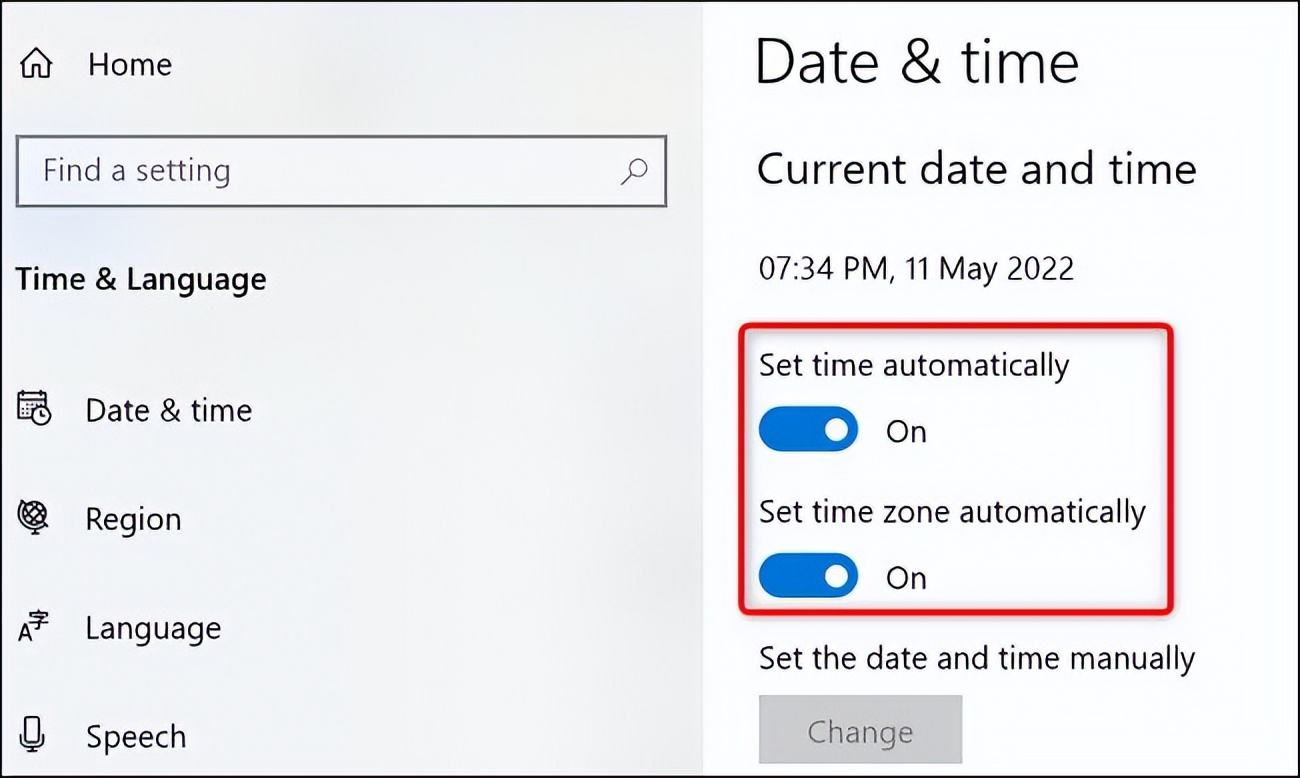Screen dimensions: 1300x778
Task: Navigate to the Home settings page
Action: tap(129, 63)
